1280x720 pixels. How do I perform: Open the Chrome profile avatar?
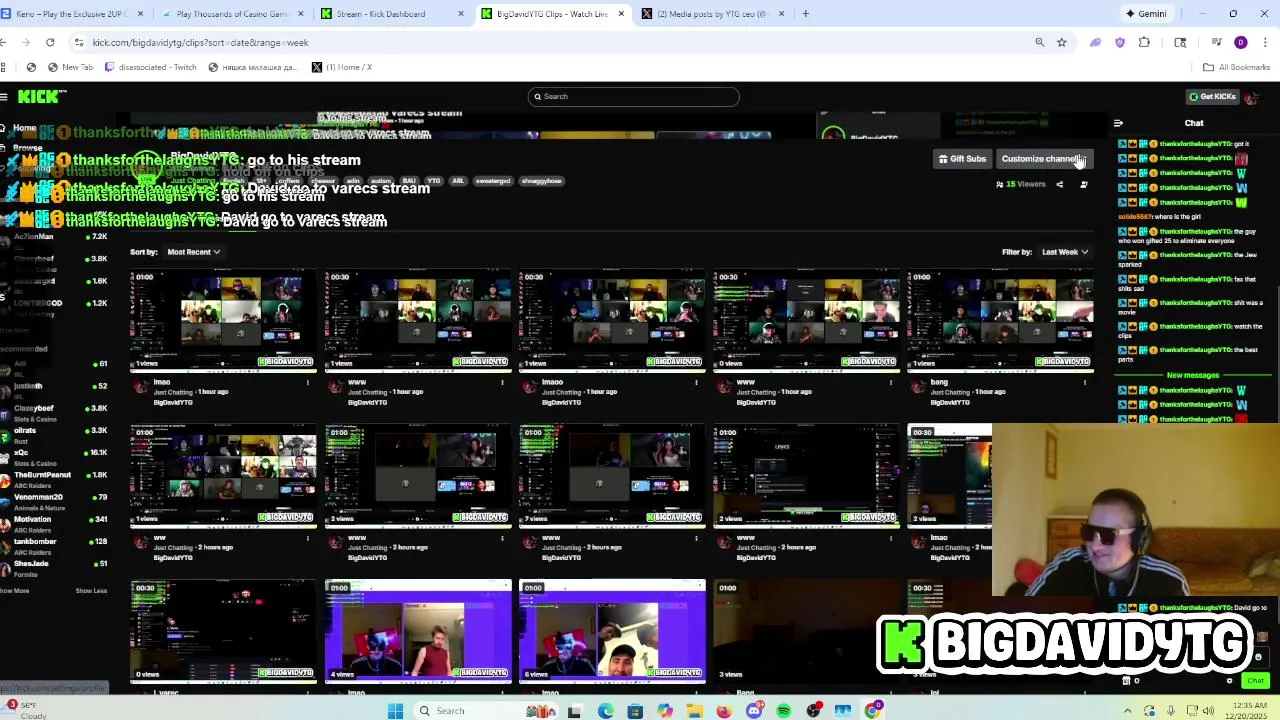(1241, 42)
